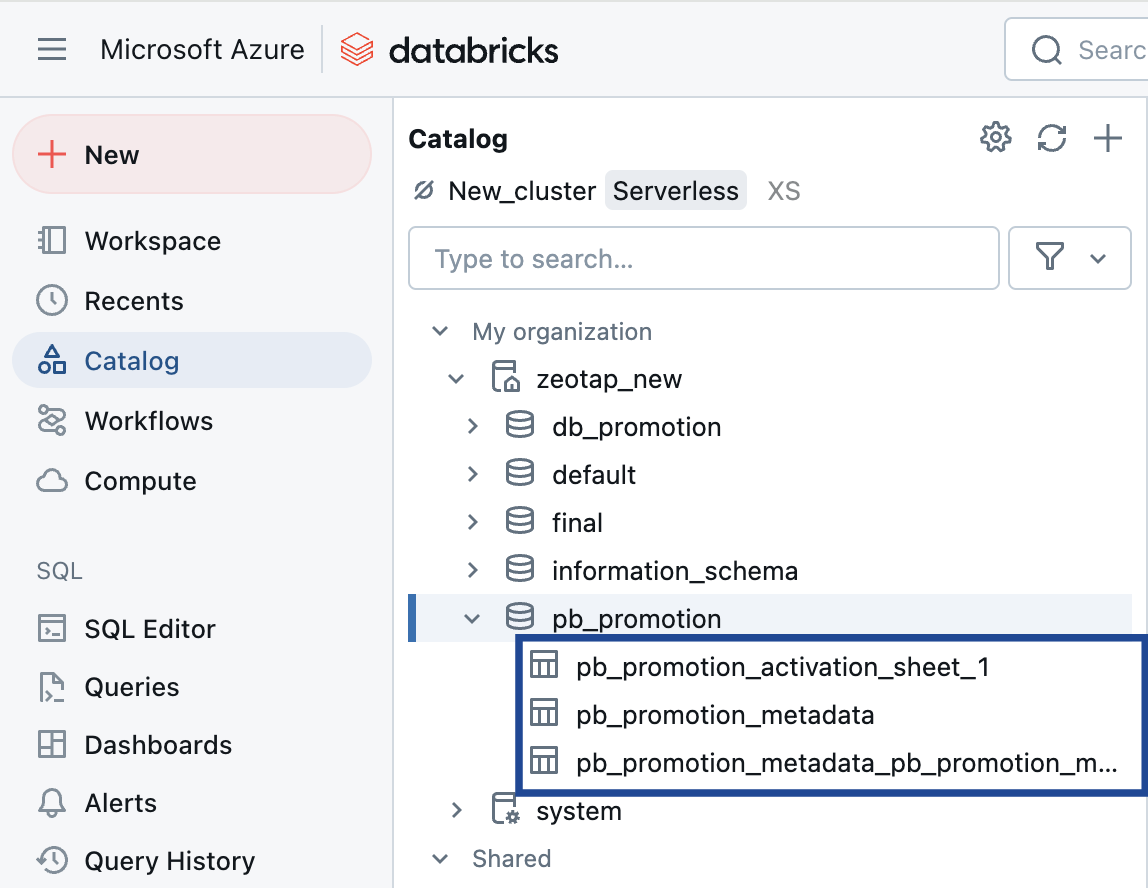Click the pb_promotion_activation_sheet_1 table icon
Image resolution: width=1148 pixels, height=888 pixels.
pyautogui.click(x=543, y=666)
